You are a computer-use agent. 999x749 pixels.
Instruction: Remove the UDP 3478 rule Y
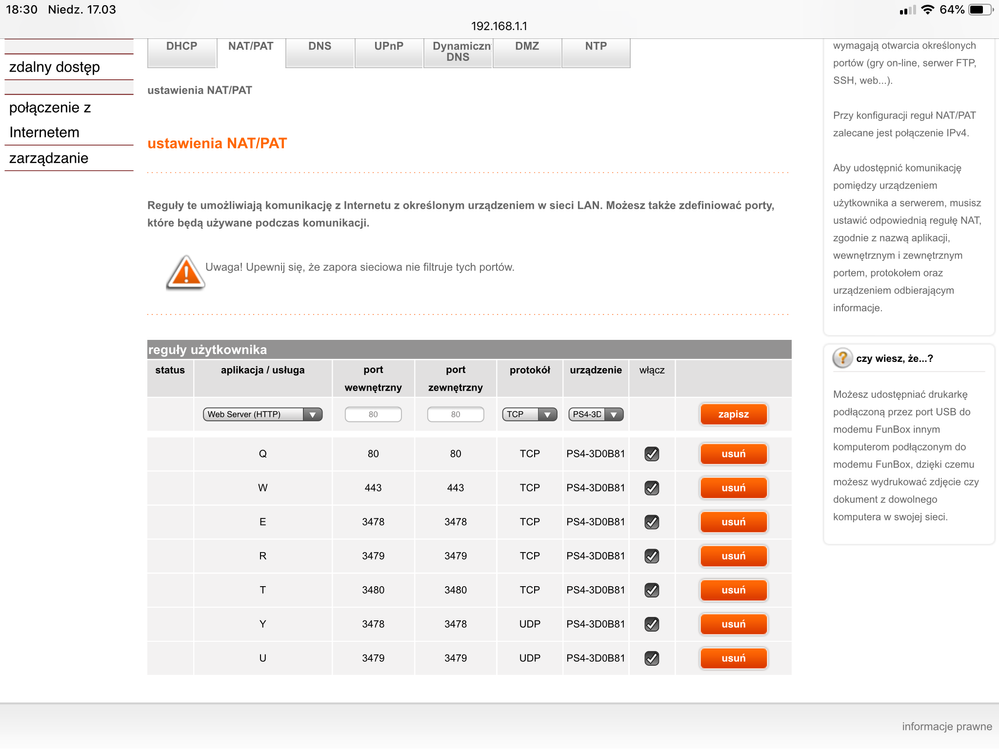tap(733, 624)
